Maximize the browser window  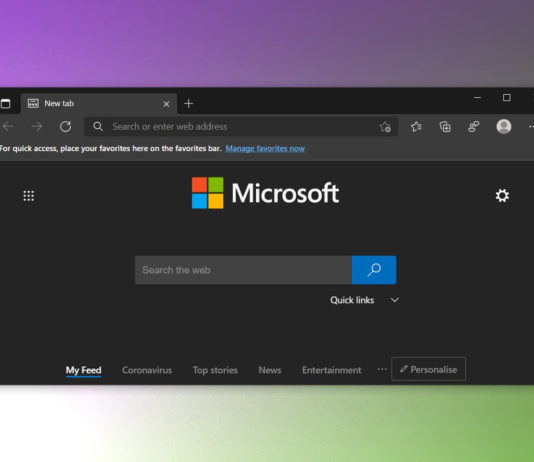(506, 98)
